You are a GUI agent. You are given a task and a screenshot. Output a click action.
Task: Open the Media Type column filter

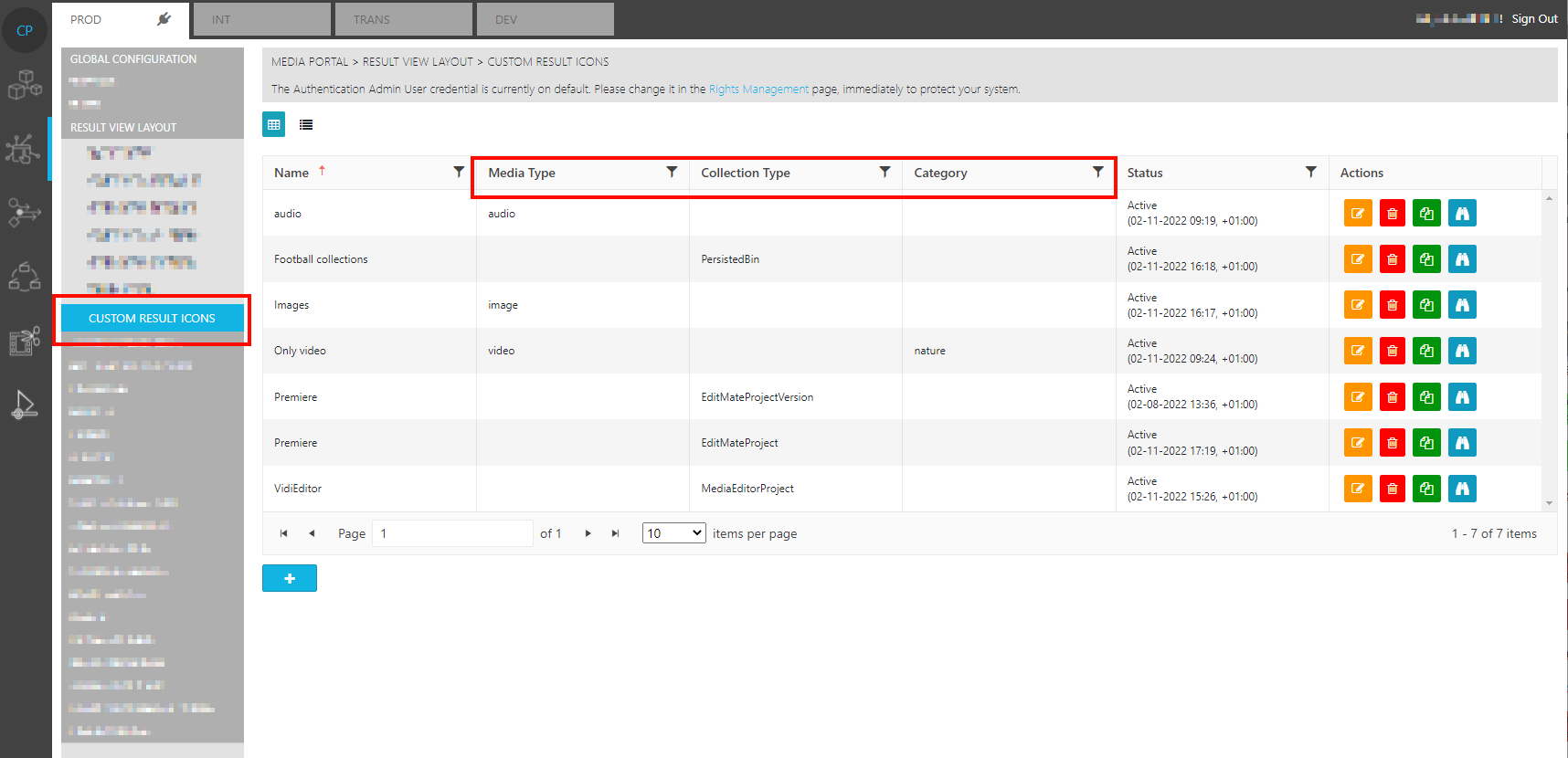[x=672, y=172]
